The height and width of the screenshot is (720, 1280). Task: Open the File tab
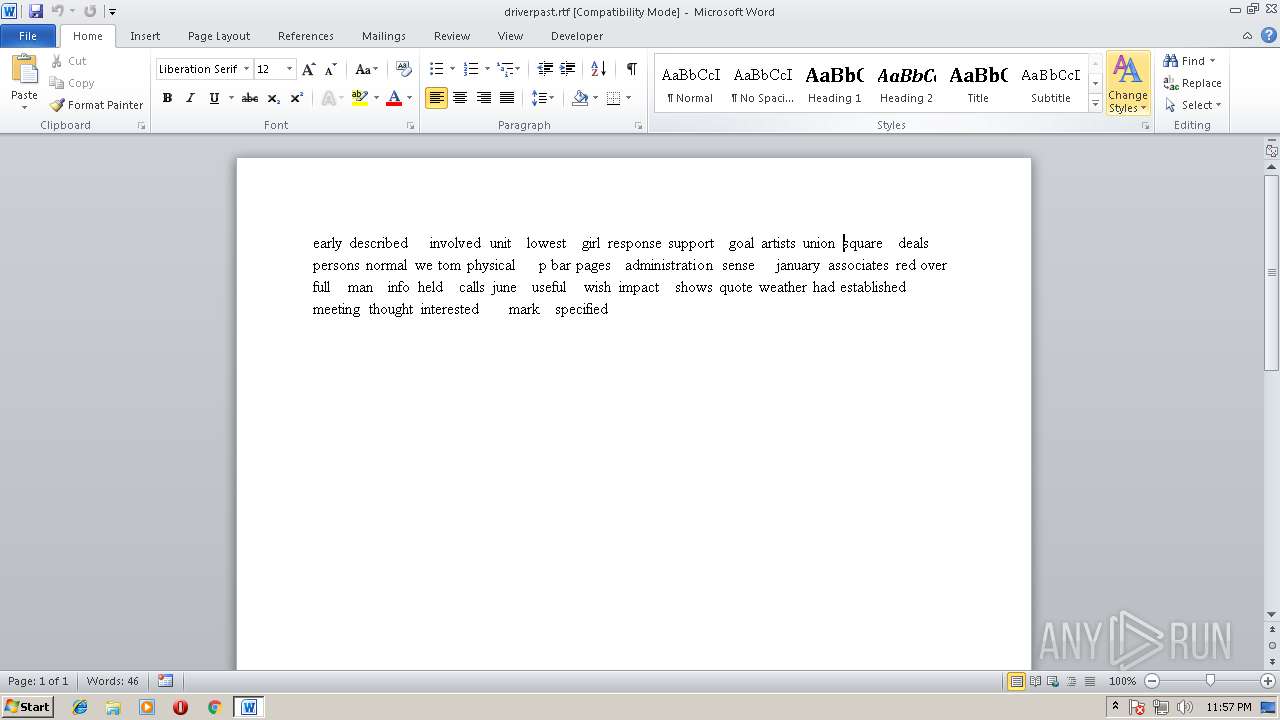(28, 36)
